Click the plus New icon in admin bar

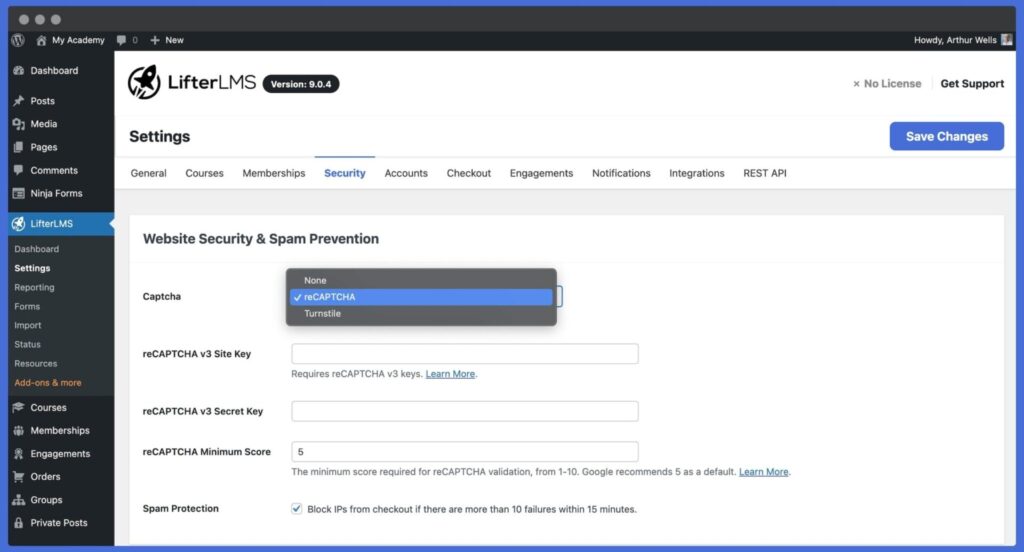tap(155, 40)
